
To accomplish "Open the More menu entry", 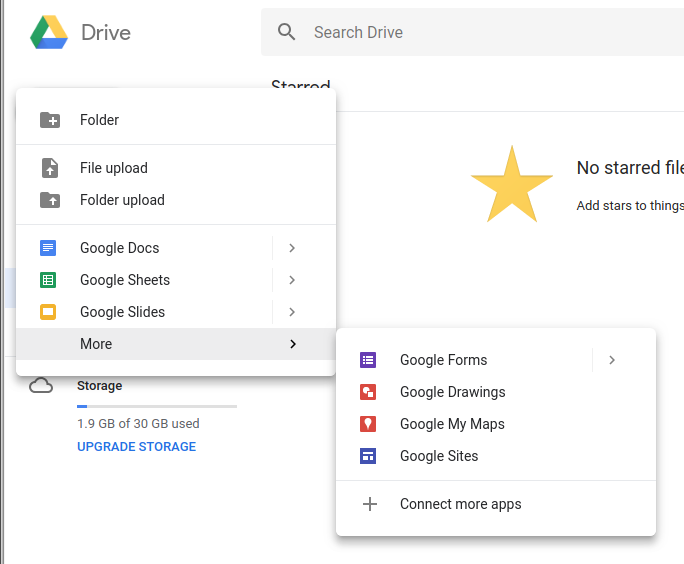I will [176, 344].
